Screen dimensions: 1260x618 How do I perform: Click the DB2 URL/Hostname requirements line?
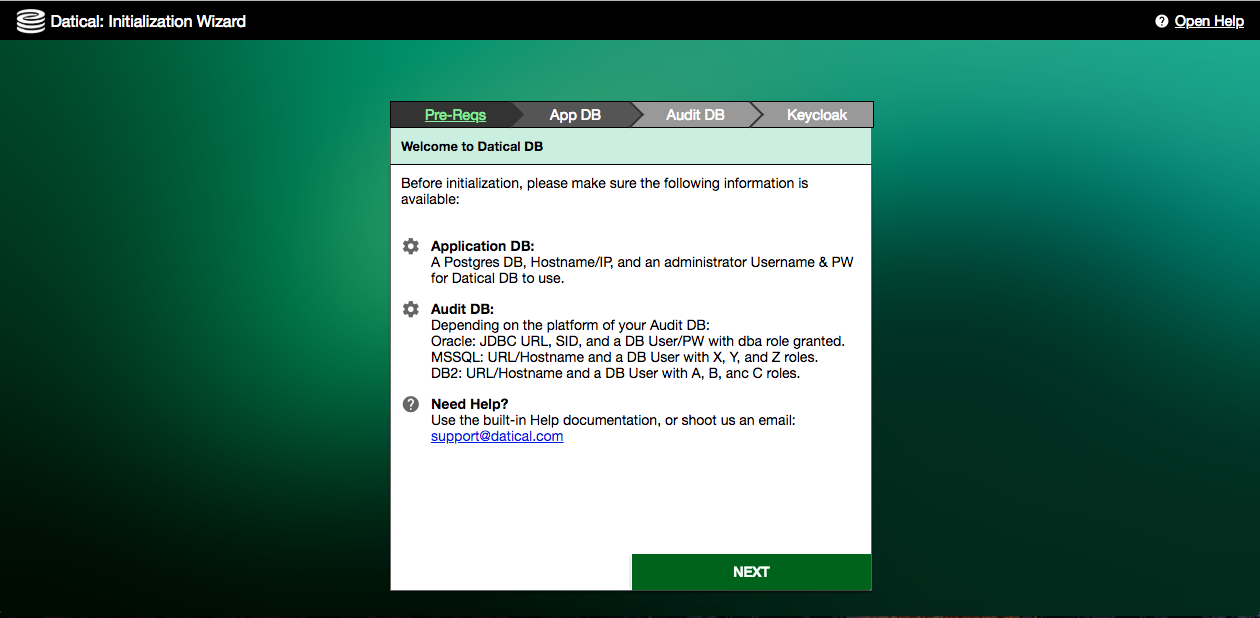click(616, 373)
